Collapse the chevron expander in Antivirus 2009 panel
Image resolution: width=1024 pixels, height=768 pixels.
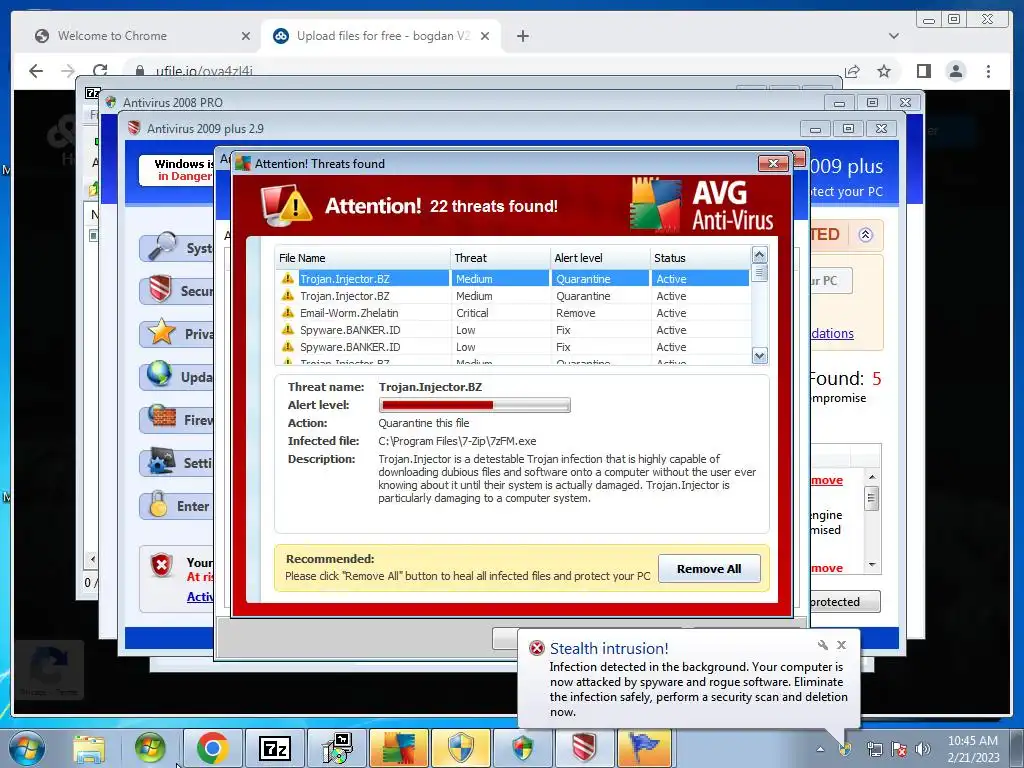[x=865, y=235]
